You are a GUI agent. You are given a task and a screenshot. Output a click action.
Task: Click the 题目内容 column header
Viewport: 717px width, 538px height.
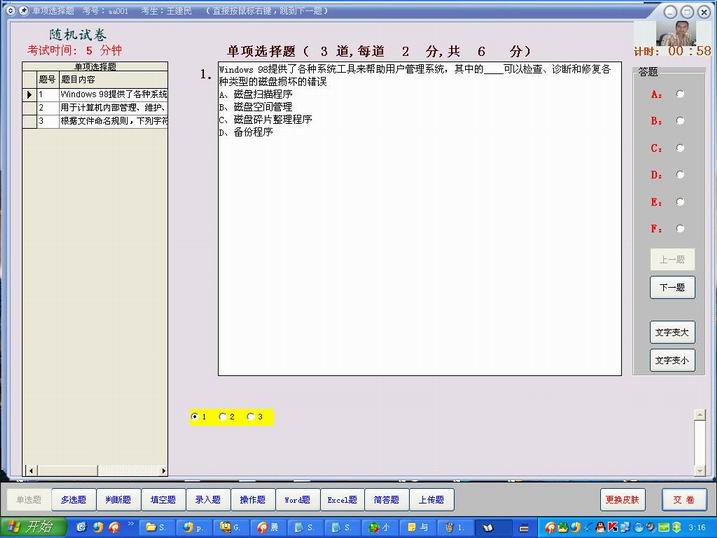[113, 80]
